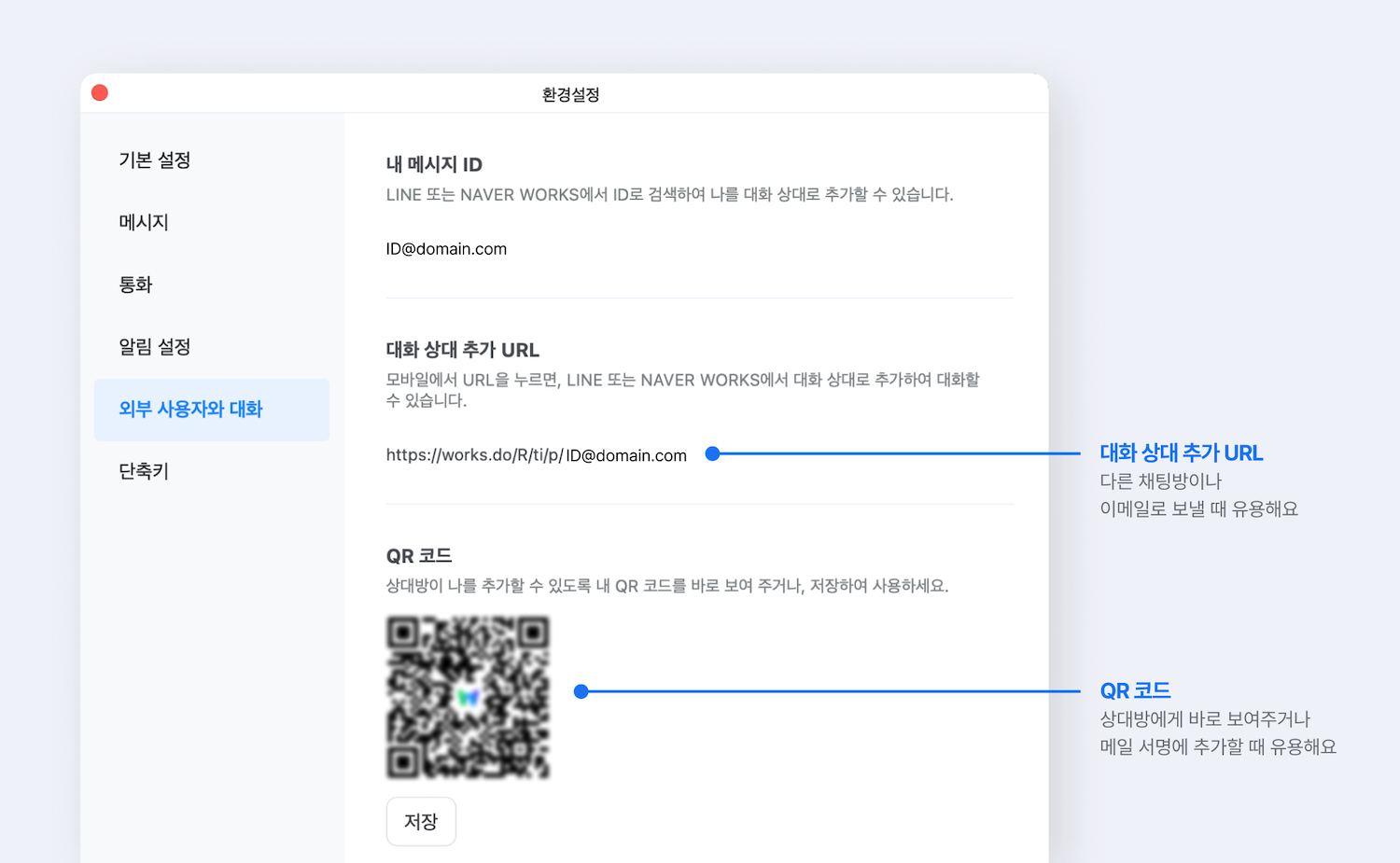The image size is (1400, 863).
Task: Click the blue QR 코드 annotation label
Action: (1135, 690)
